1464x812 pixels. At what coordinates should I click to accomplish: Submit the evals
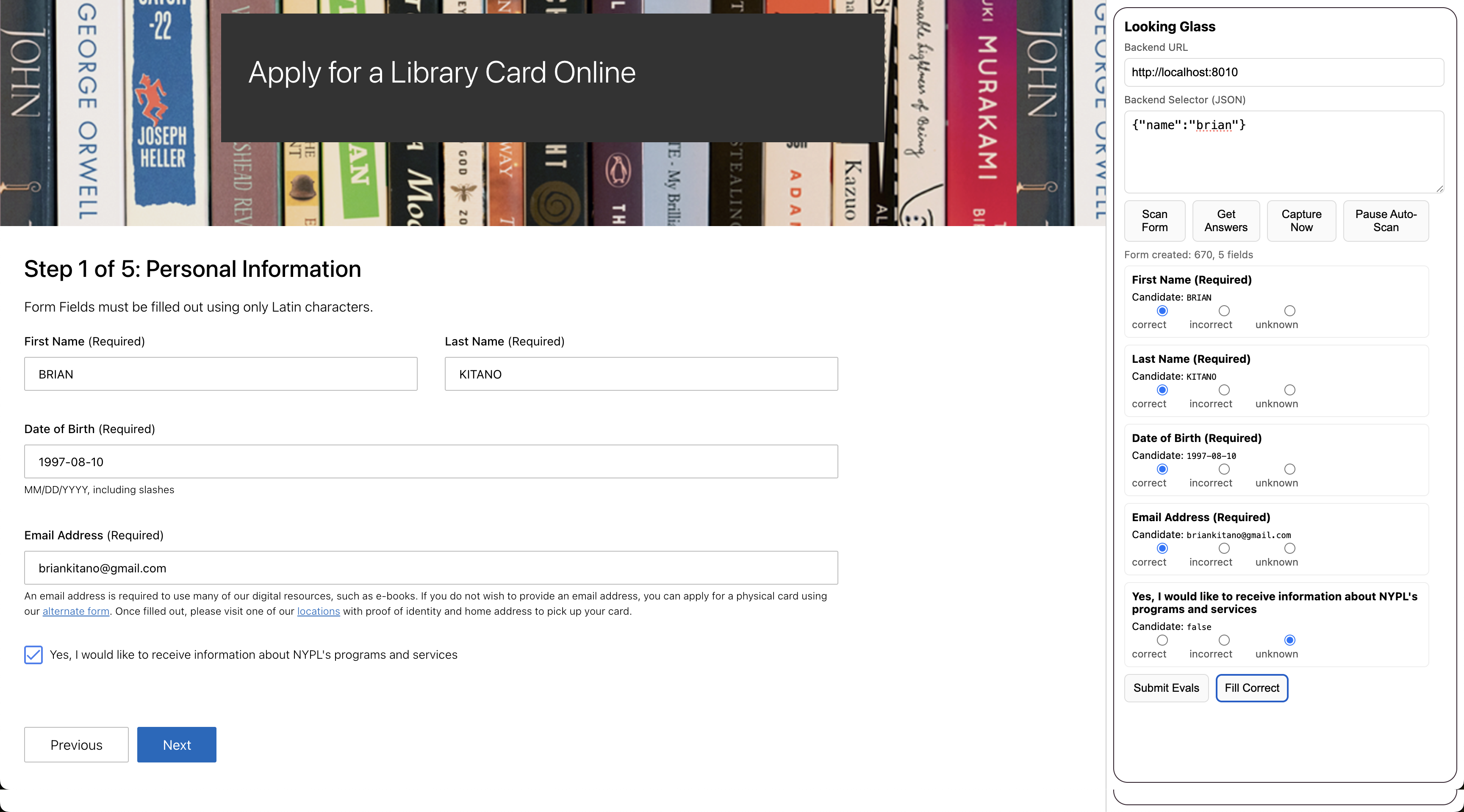click(1166, 688)
